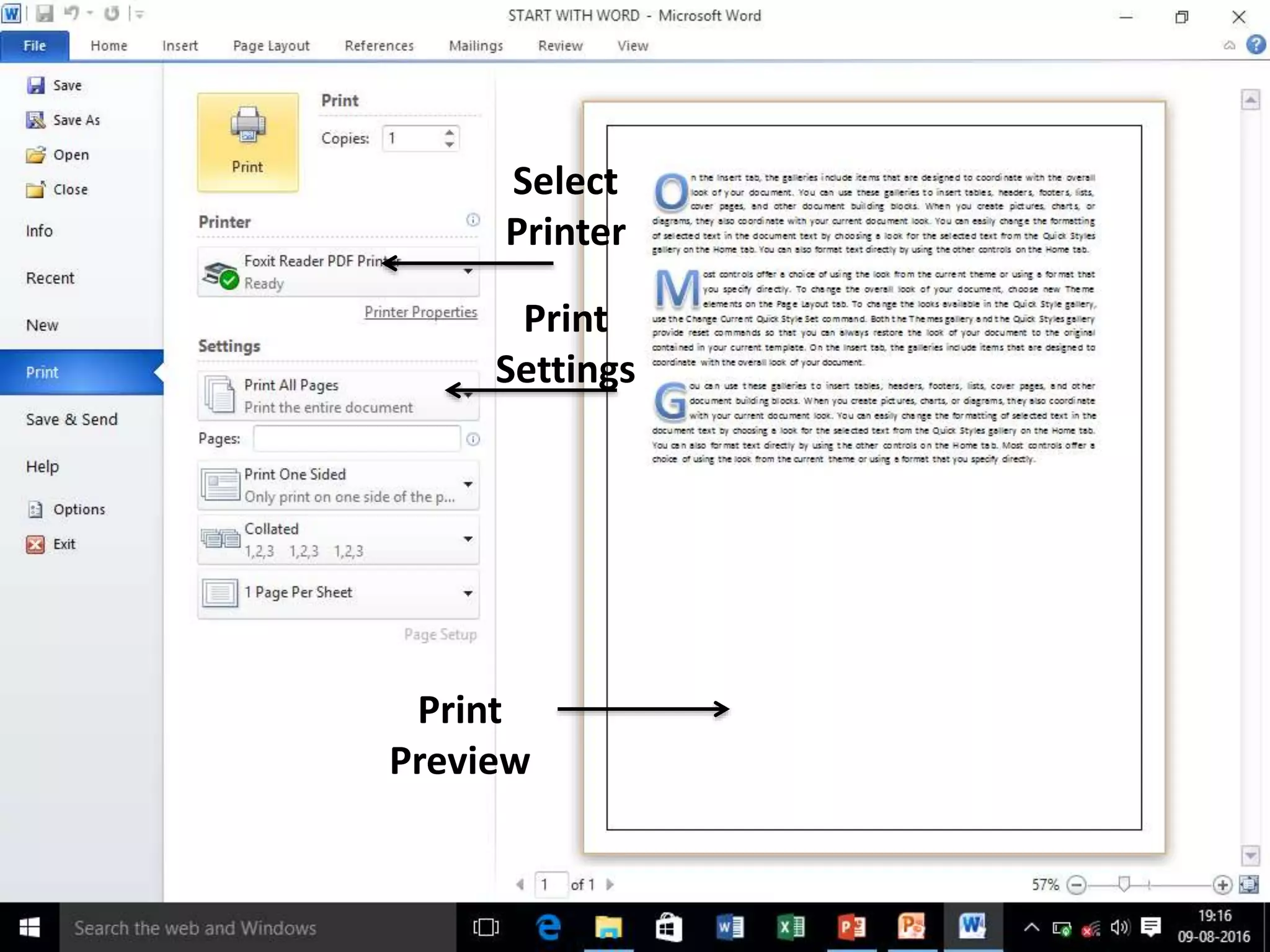Select Recent in Backstage menu
The width and height of the screenshot is (1270, 952).
tap(50, 278)
